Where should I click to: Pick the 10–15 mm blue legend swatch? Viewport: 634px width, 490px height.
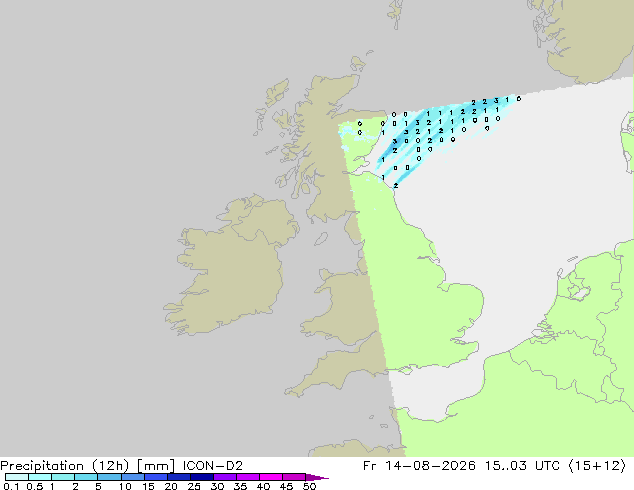pos(133,477)
